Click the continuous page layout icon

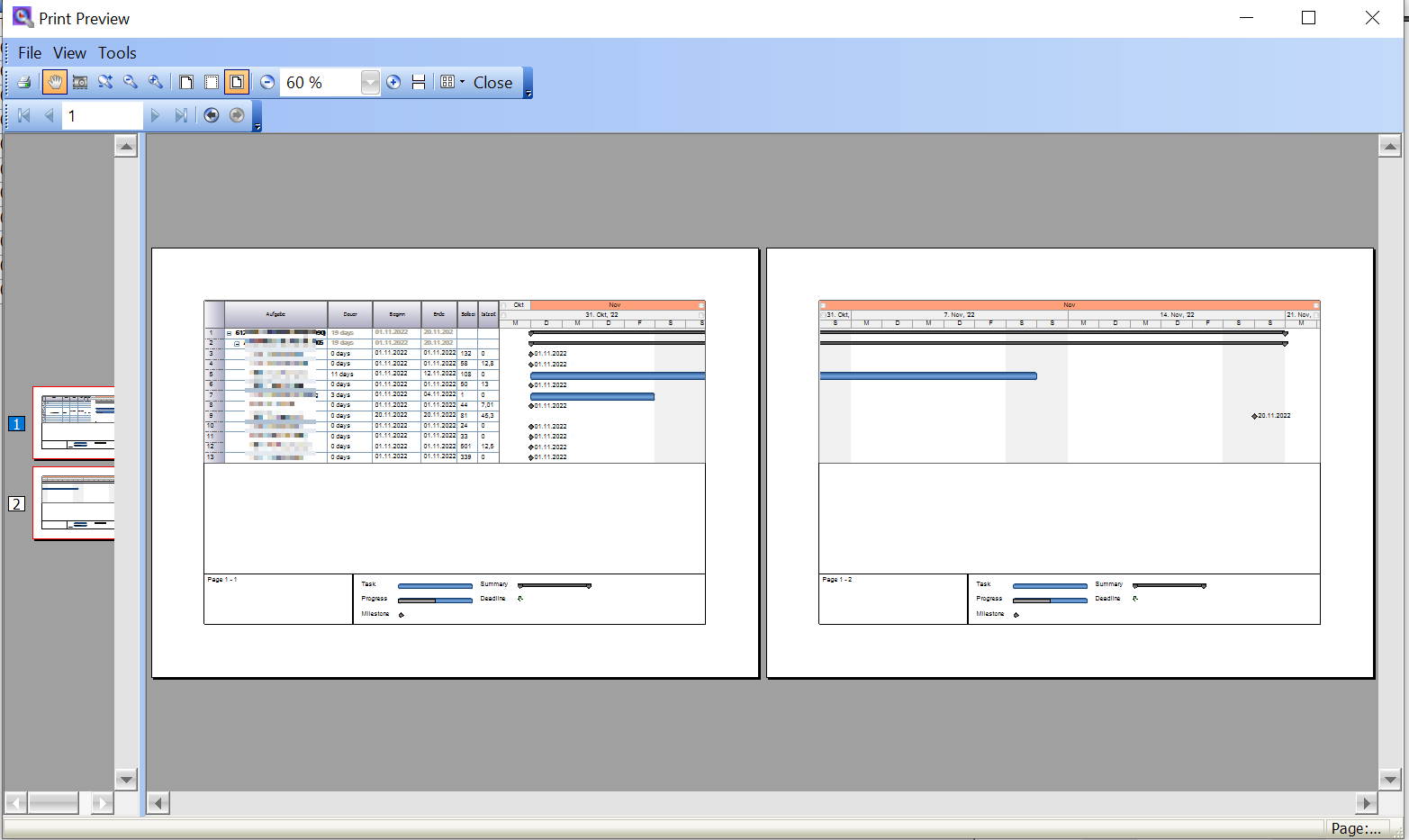click(419, 83)
